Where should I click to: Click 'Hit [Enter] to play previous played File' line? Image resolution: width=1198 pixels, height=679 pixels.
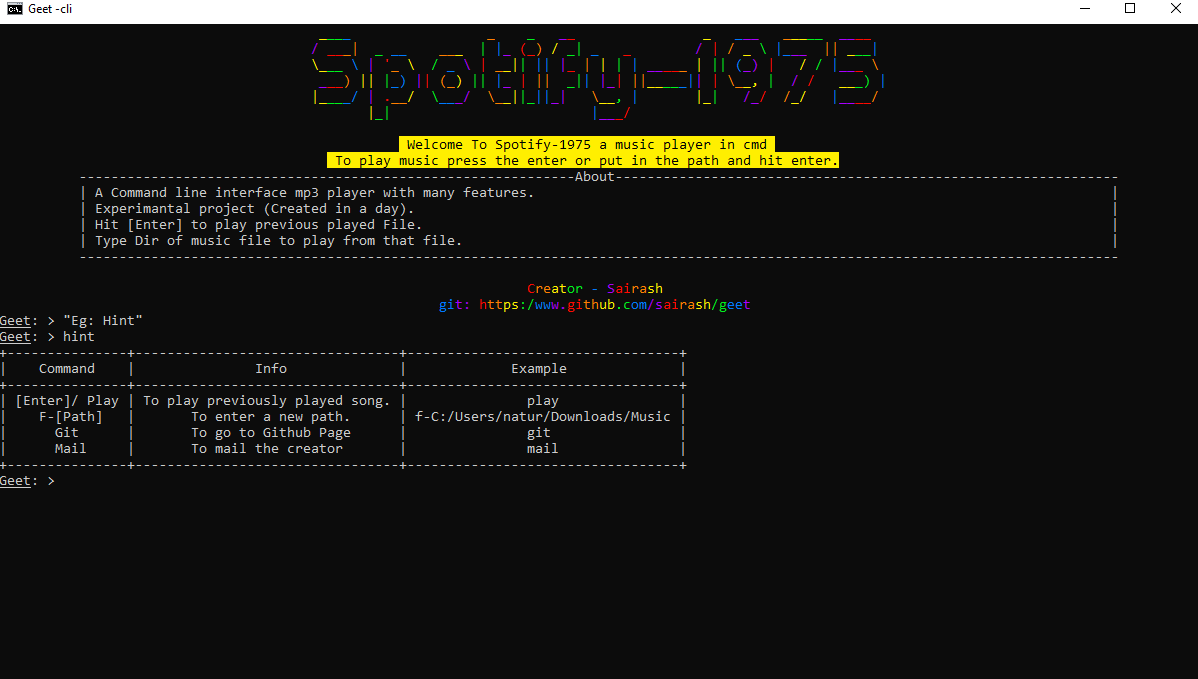[258, 225]
